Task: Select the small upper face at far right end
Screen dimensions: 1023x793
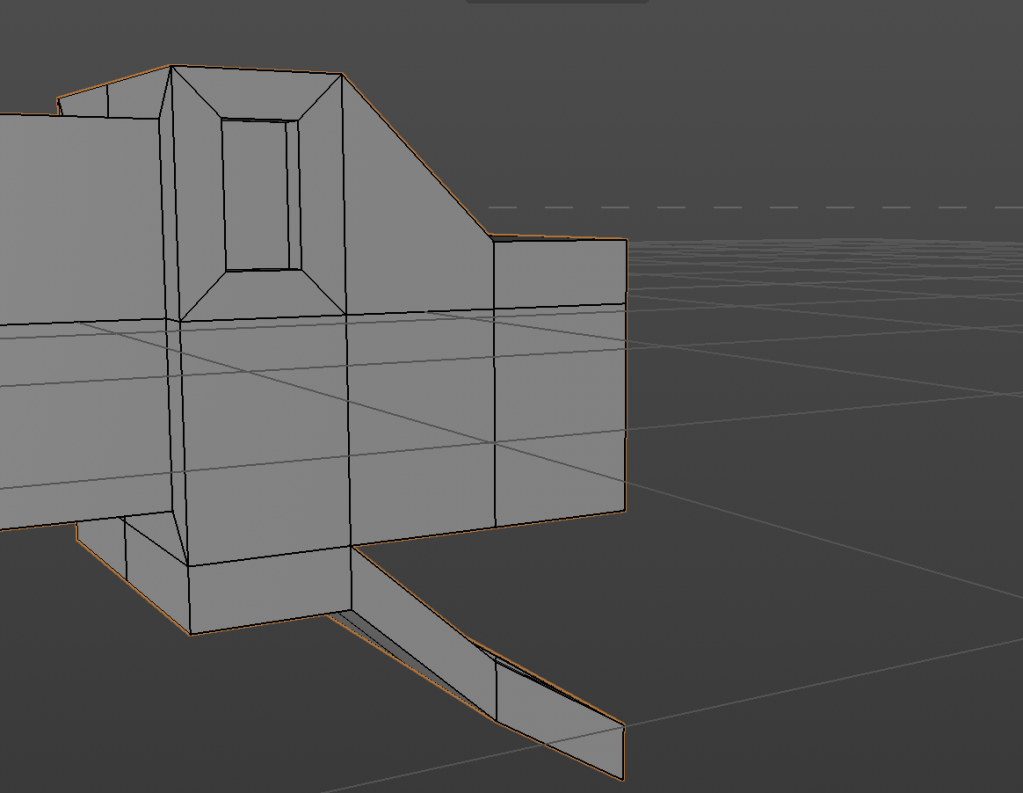Action: click(559, 272)
